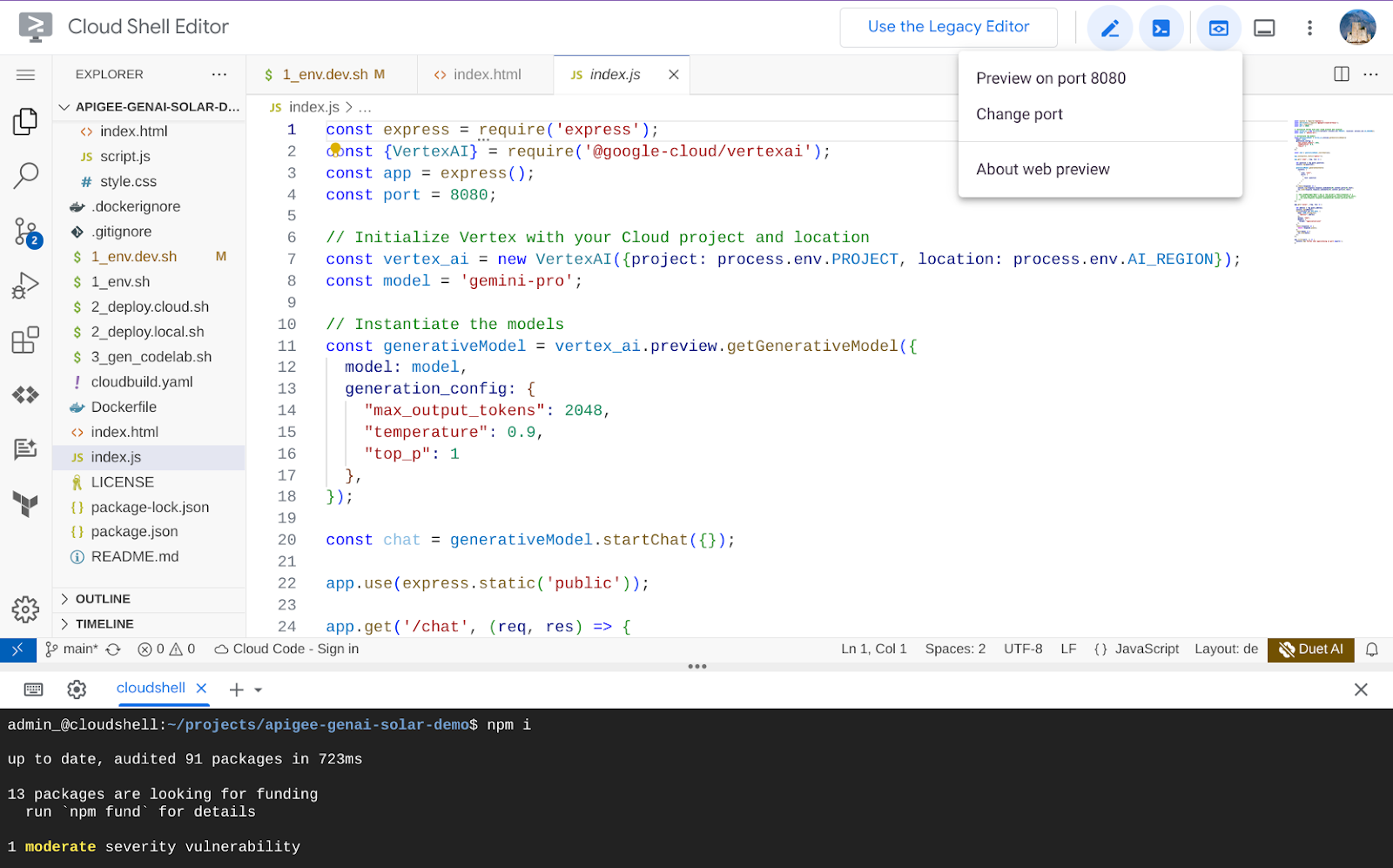1393x868 pixels.
Task: Toggle the Open Terminal button
Action: tap(1161, 29)
